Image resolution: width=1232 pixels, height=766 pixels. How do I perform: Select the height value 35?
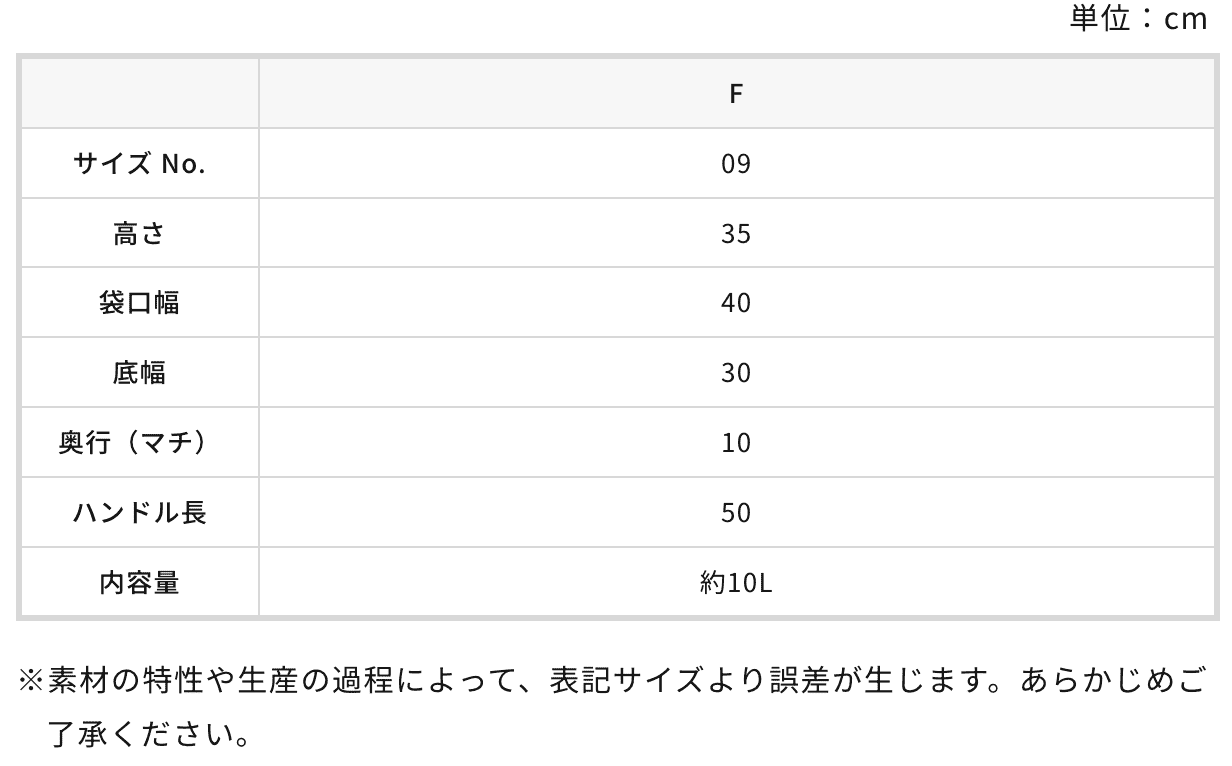[735, 234]
